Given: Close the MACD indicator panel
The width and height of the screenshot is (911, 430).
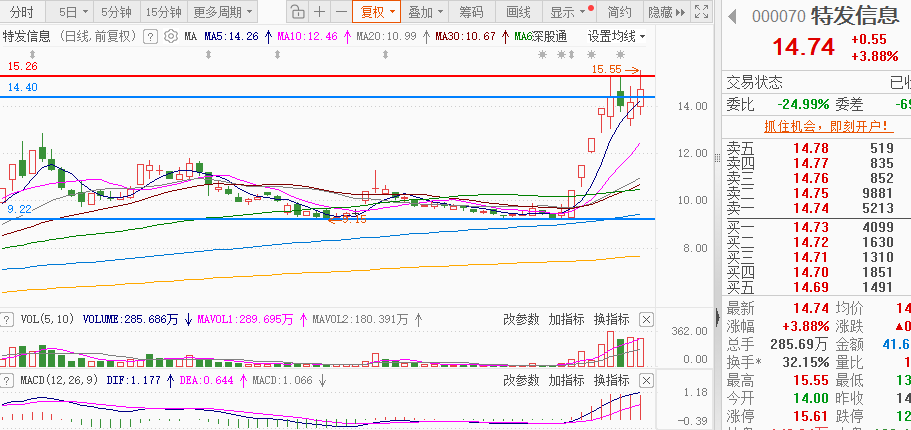Looking at the screenshot, I should click(x=646, y=381).
